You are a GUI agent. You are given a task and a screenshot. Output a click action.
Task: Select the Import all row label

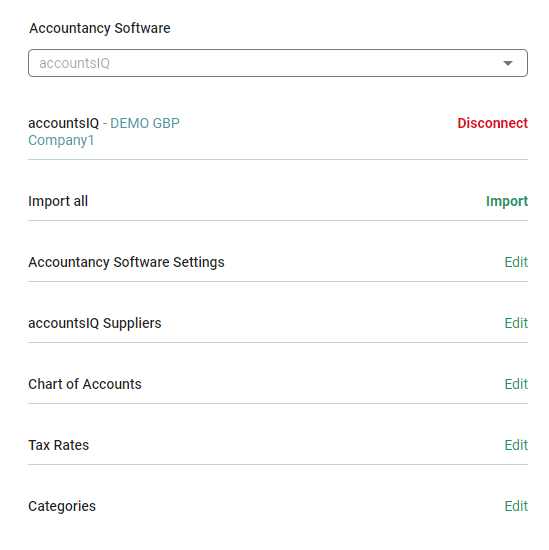[x=58, y=201]
